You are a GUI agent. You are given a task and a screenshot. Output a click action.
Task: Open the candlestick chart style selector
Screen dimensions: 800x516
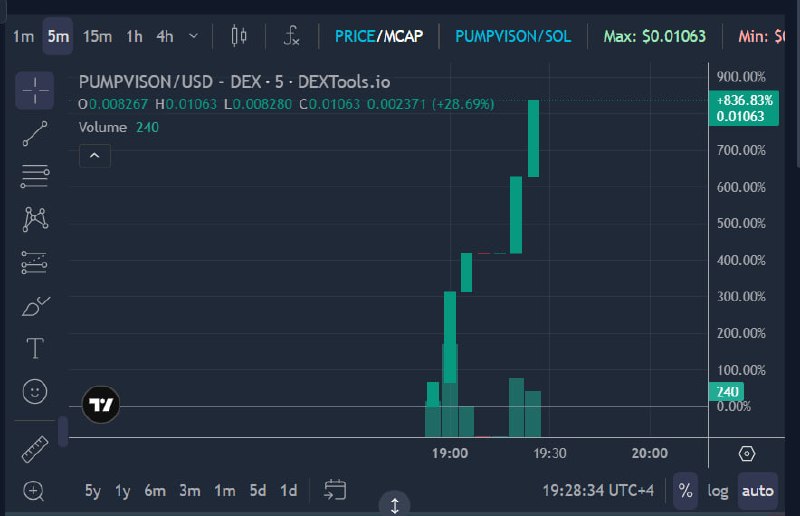(239, 36)
